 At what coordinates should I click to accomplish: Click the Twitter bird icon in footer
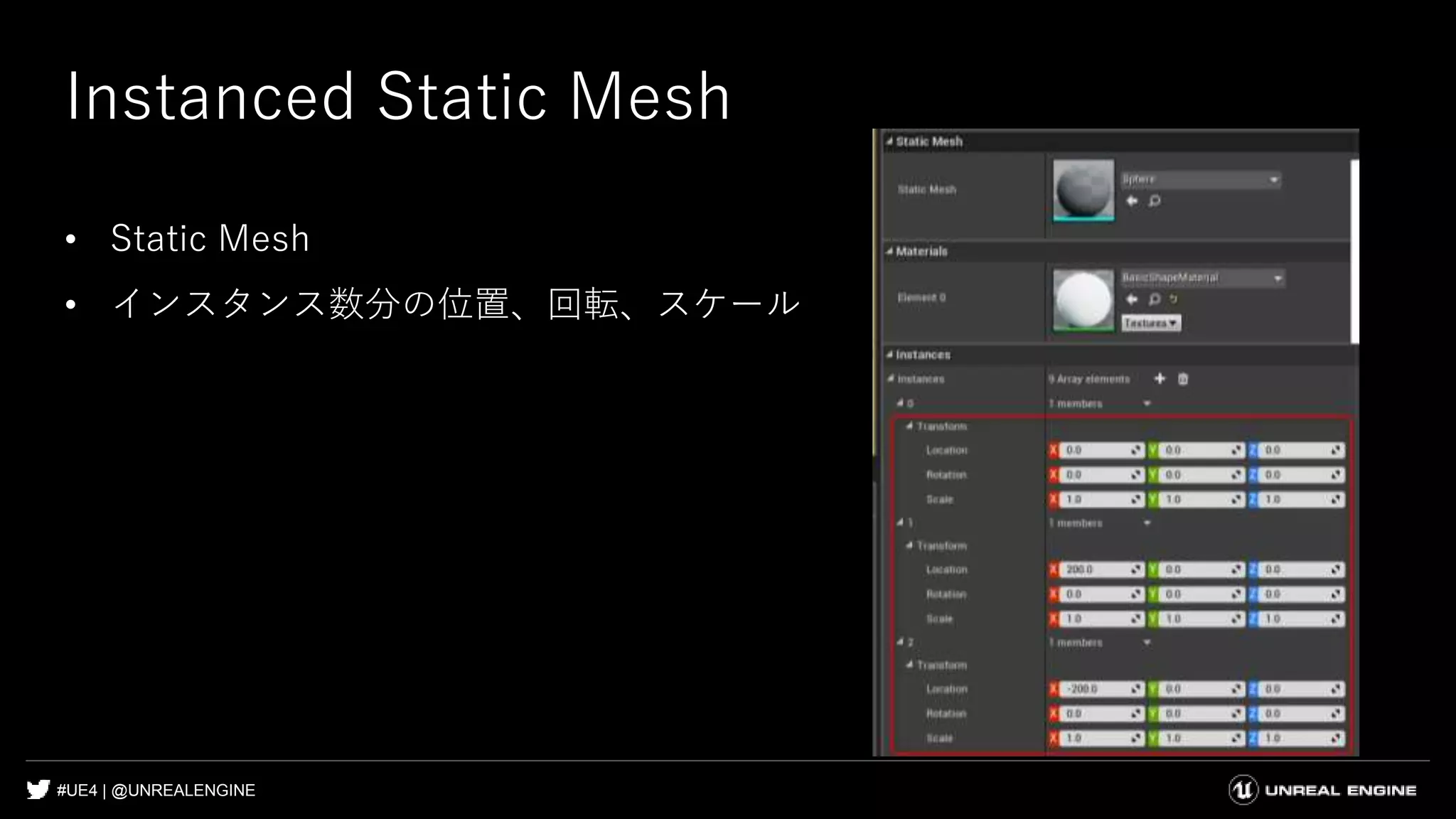[38, 790]
